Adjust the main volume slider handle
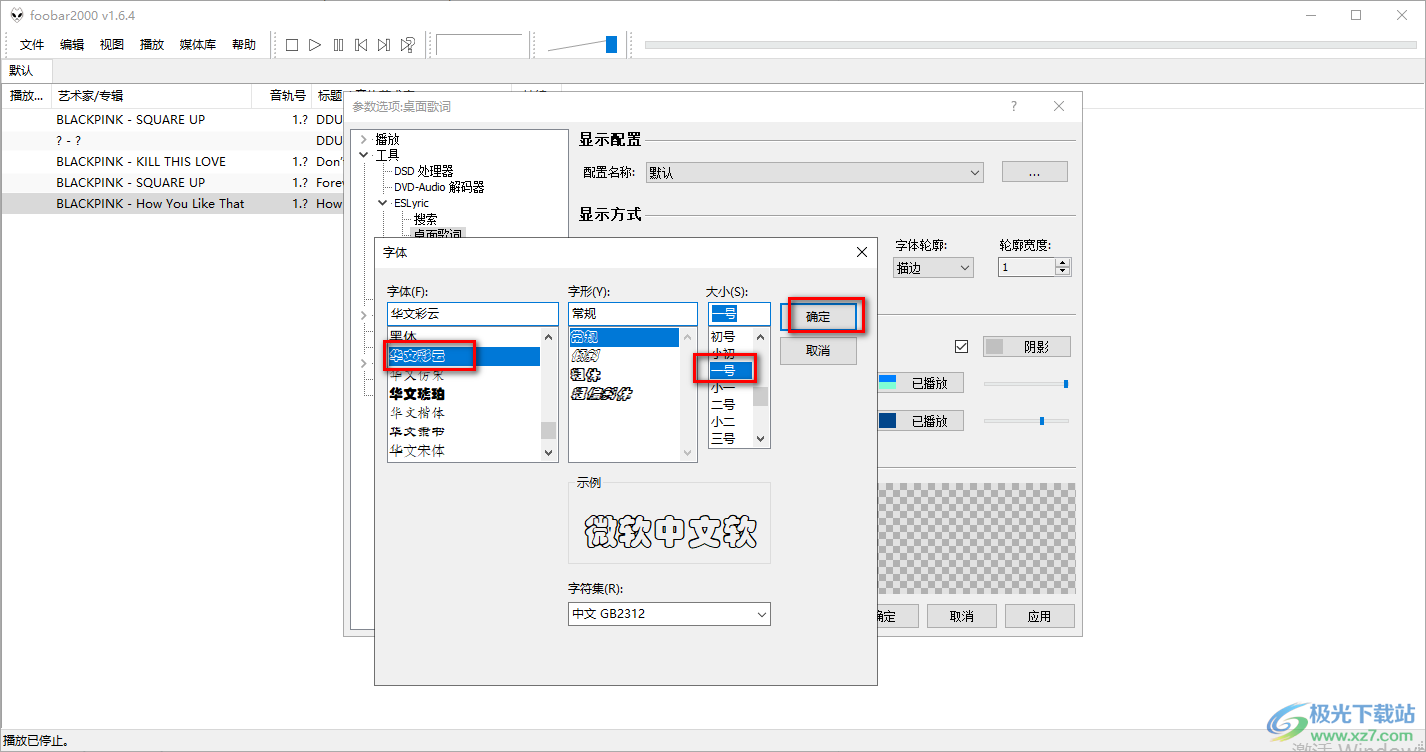 click(611, 44)
